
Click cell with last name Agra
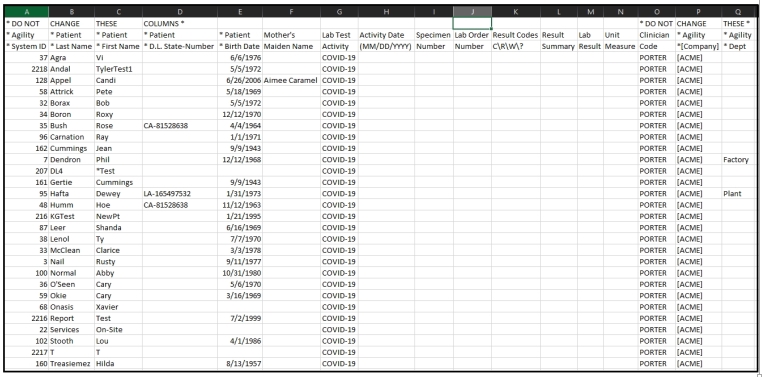(x=71, y=58)
